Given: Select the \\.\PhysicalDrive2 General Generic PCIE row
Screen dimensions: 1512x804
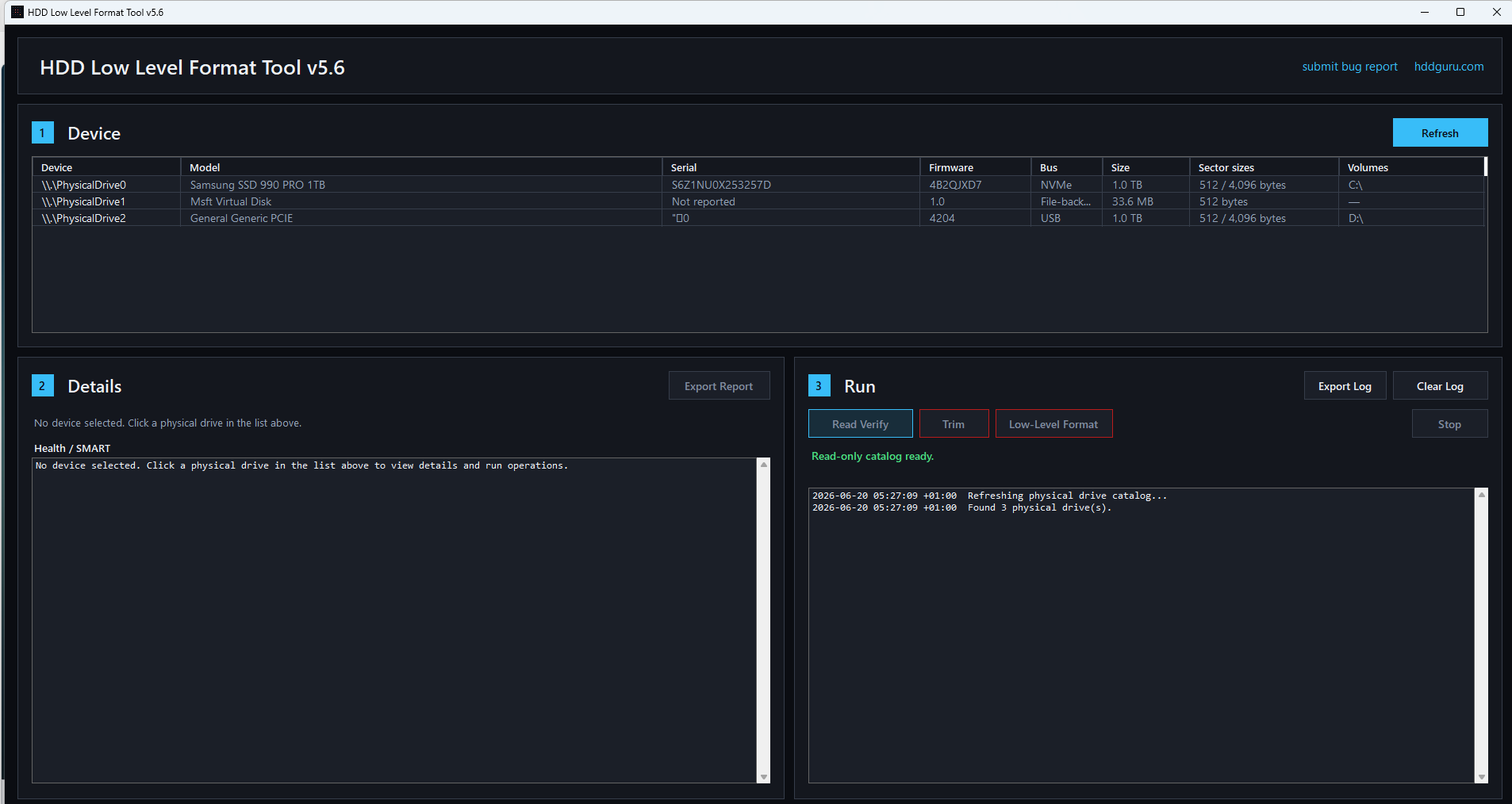Looking at the screenshot, I should (x=758, y=218).
